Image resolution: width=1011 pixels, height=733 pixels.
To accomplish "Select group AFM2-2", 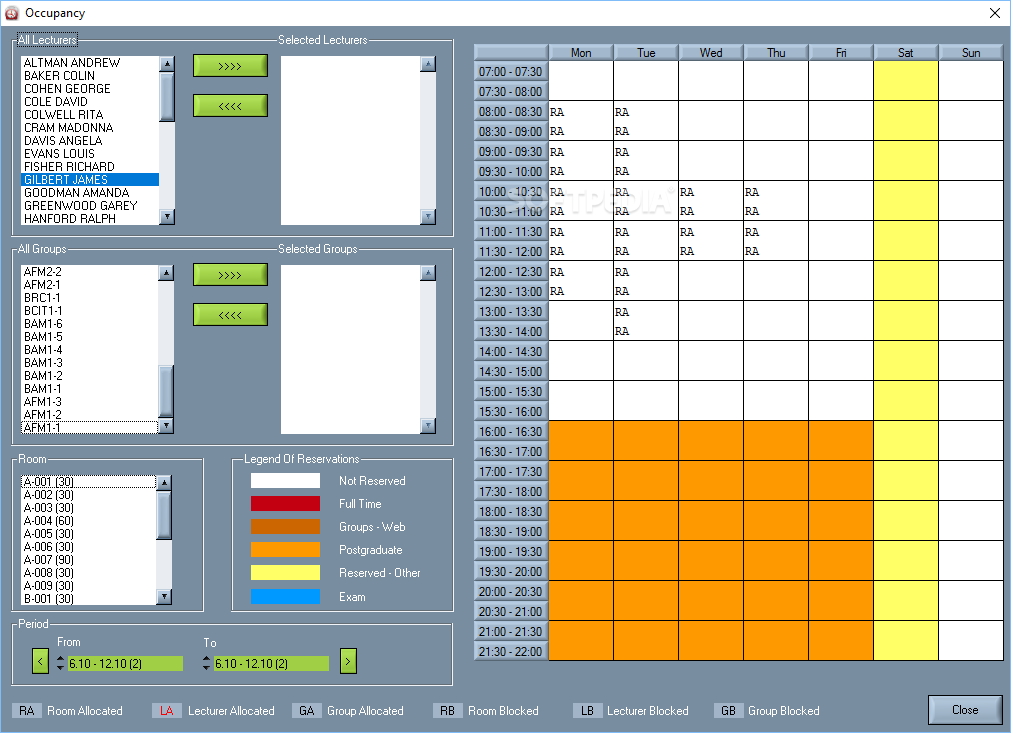I will point(90,271).
